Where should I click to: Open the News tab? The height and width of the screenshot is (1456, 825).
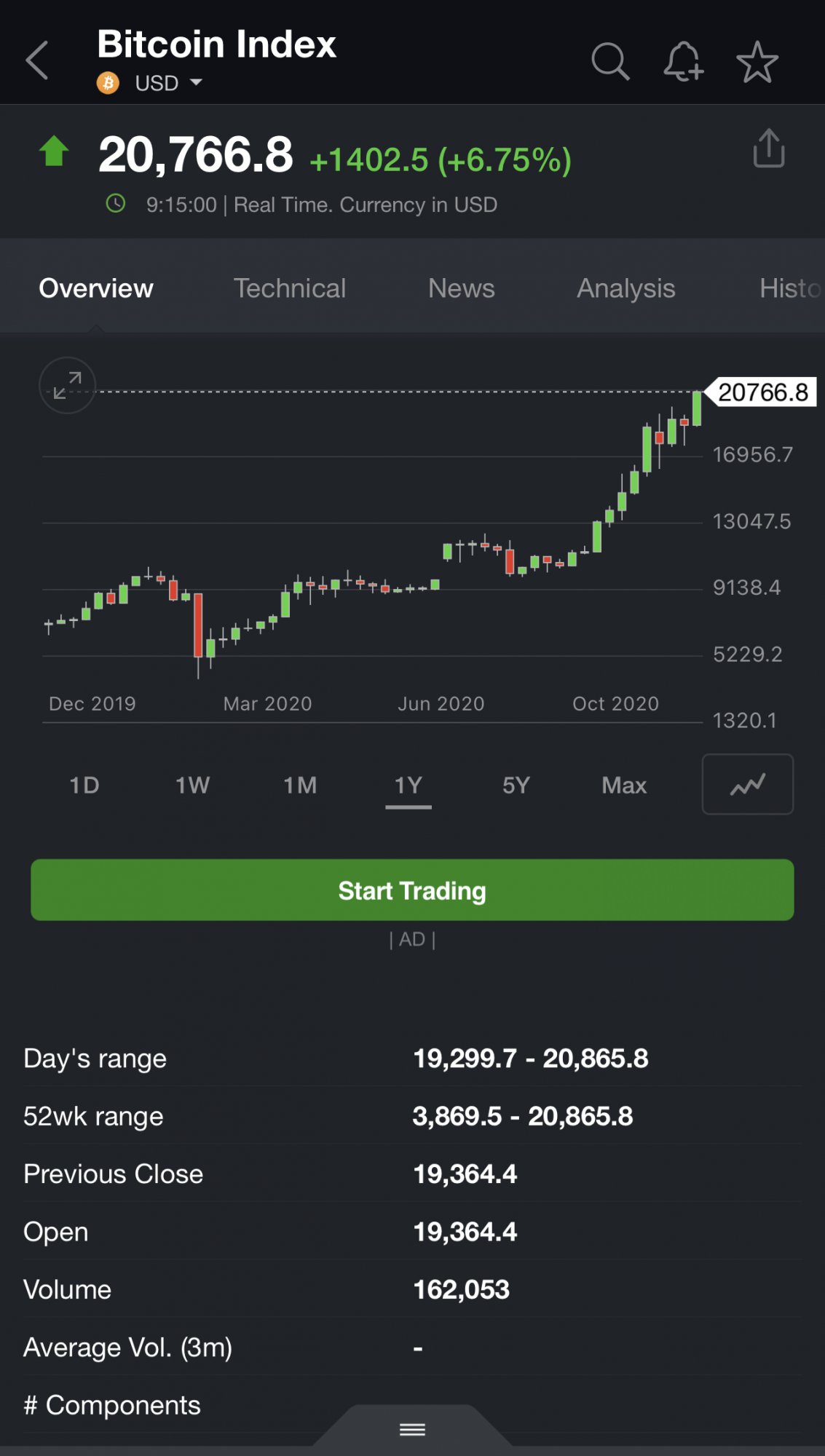point(461,288)
